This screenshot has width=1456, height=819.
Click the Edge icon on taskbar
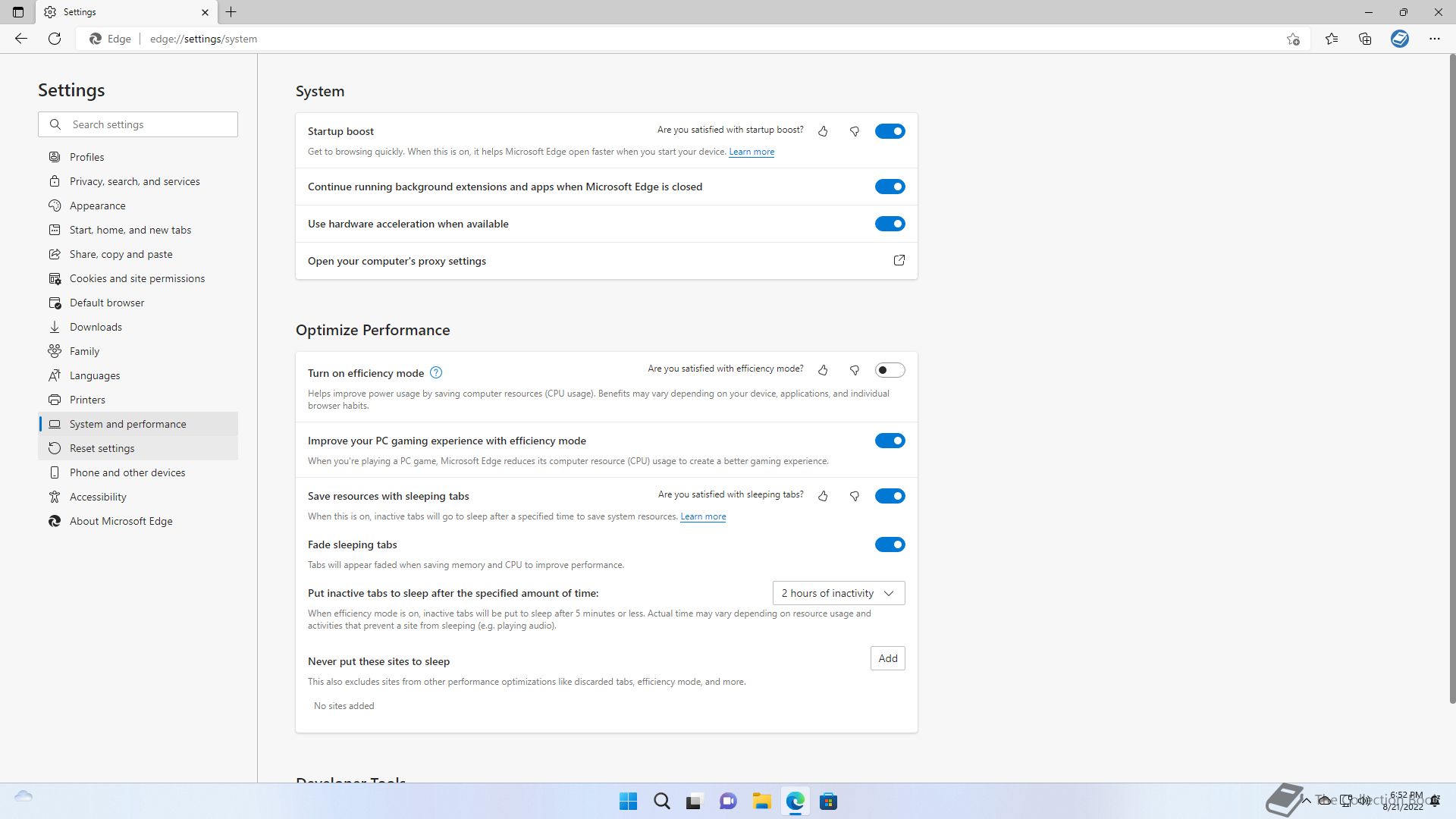(795, 802)
